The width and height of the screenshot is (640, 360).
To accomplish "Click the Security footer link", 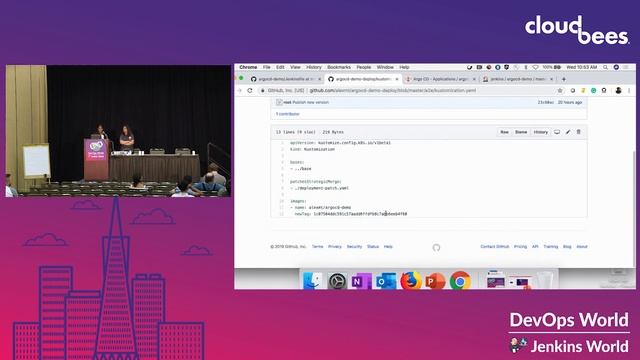I will (x=354, y=247).
